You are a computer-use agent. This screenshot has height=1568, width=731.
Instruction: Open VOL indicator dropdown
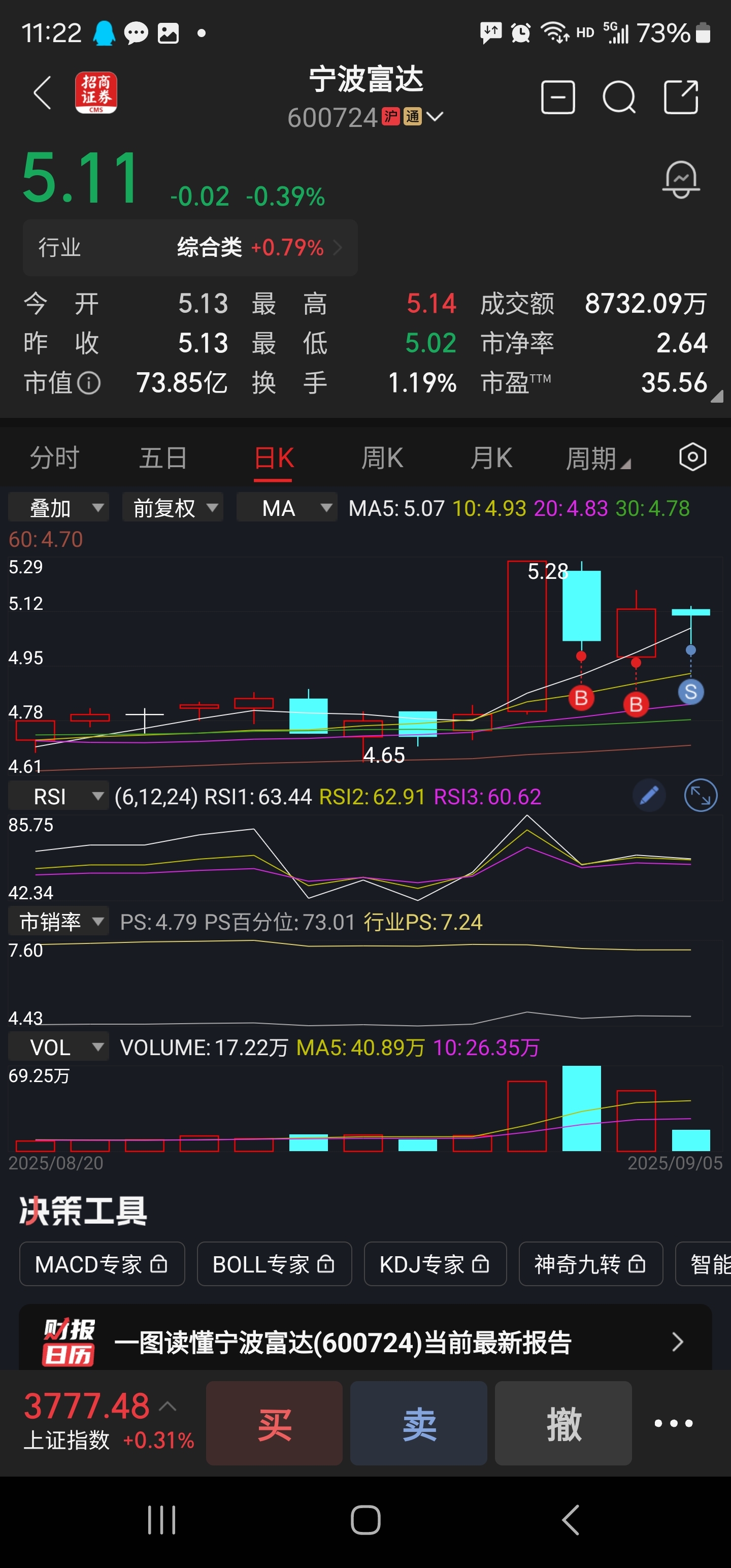pyautogui.click(x=58, y=1047)
